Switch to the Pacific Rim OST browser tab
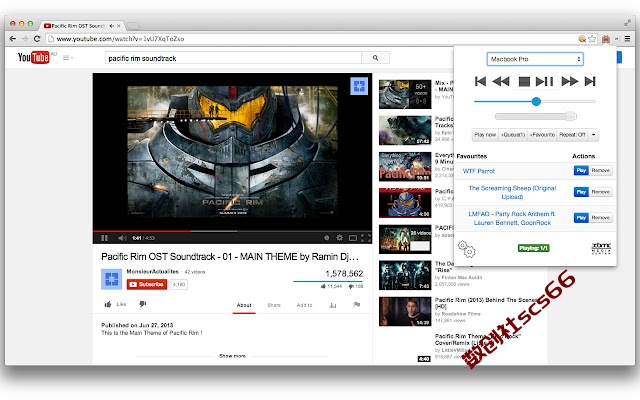 coord(81,26)
